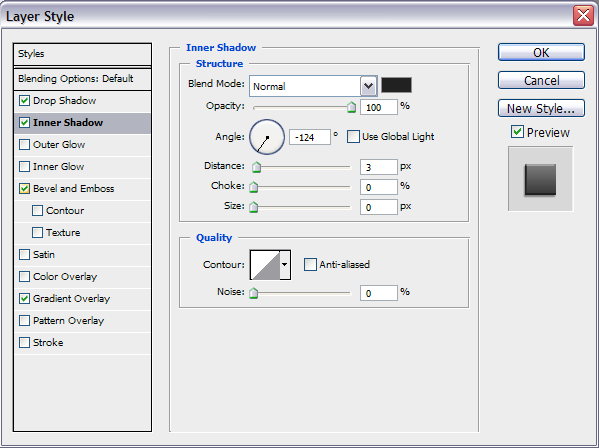Open the Contour picker arrow
This screenshot has width=599, height=448.
[x=285, y=265]
